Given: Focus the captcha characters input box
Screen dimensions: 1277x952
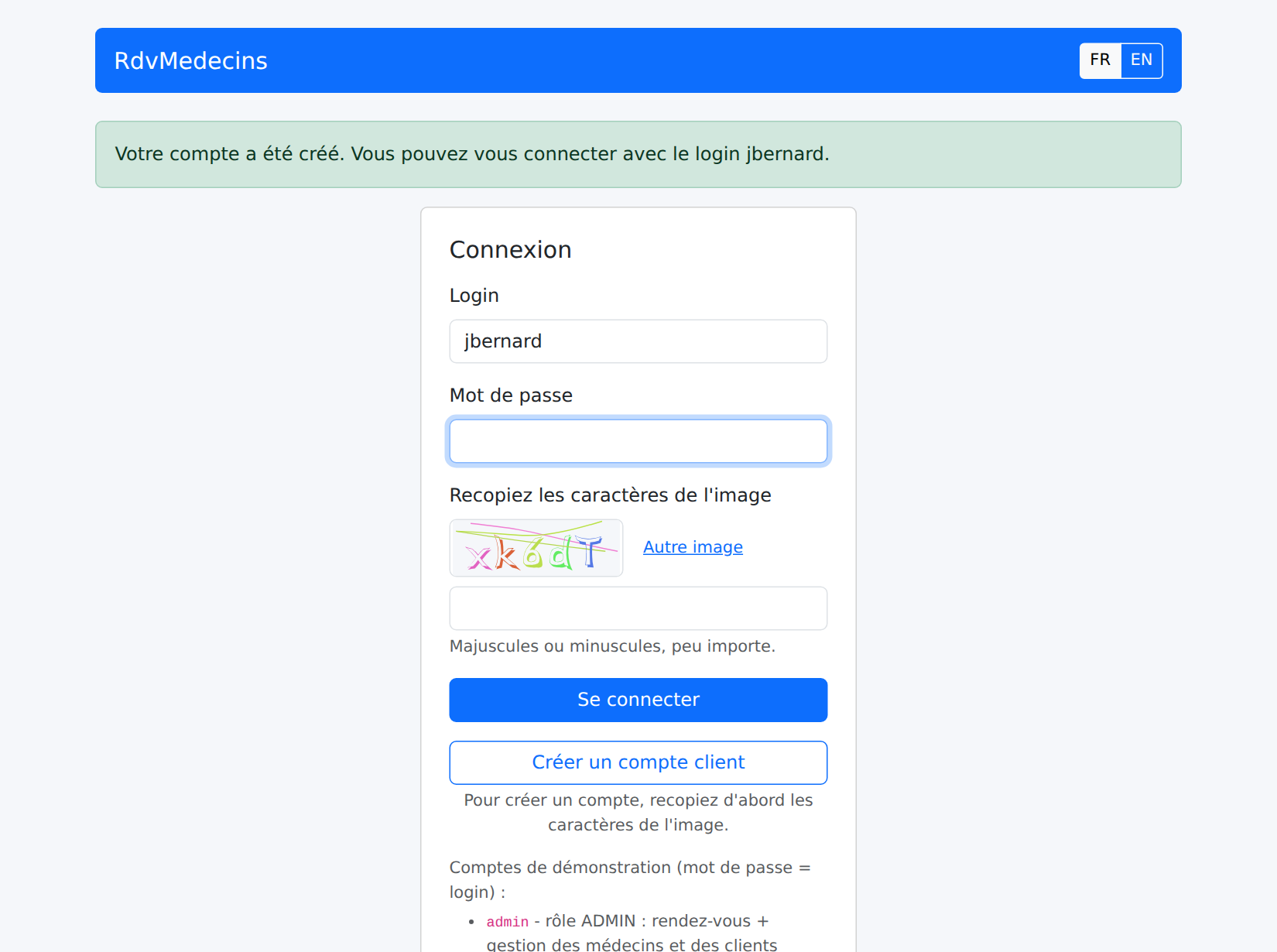Looking at the screenshot, I should coord(638,608).
